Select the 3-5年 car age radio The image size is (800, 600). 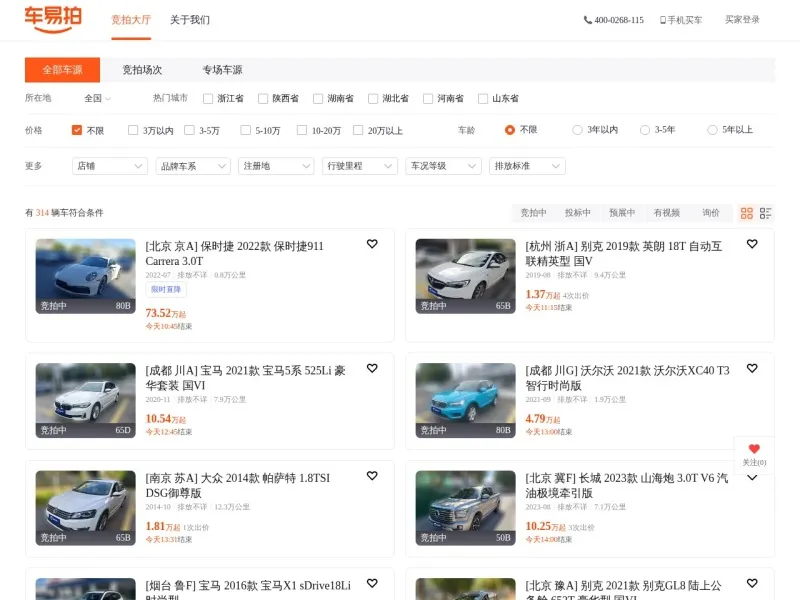tap(645, 130)
